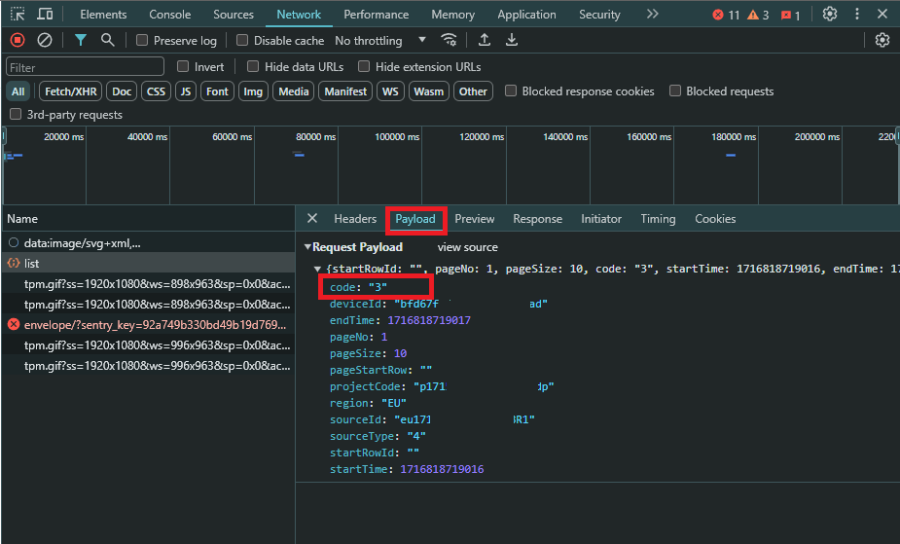Open the network search magnifier
This screenshot has width=900, height=544.
[107, 40]
